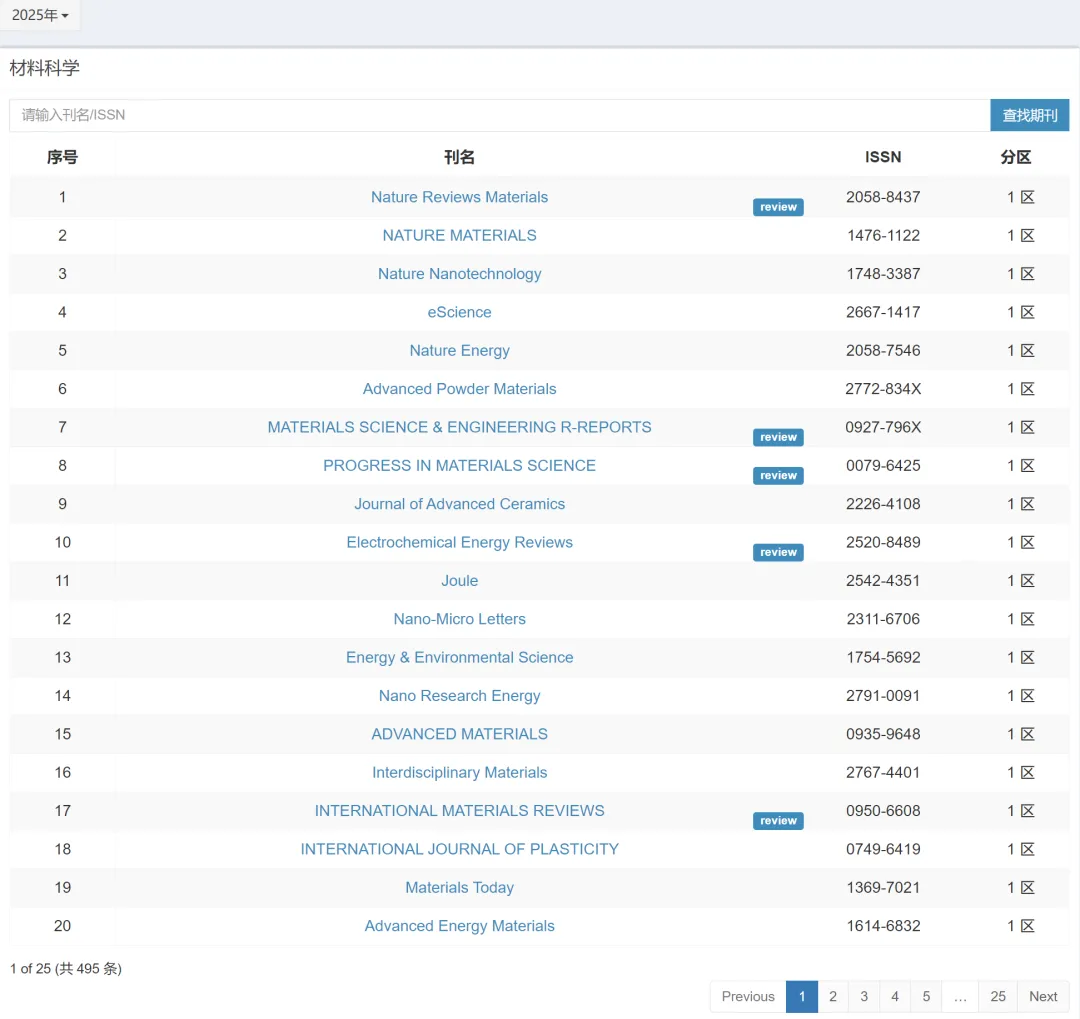The image size is (1080, 1019).
Task: Click the Previous page button
Action: (x=748, y=996)
